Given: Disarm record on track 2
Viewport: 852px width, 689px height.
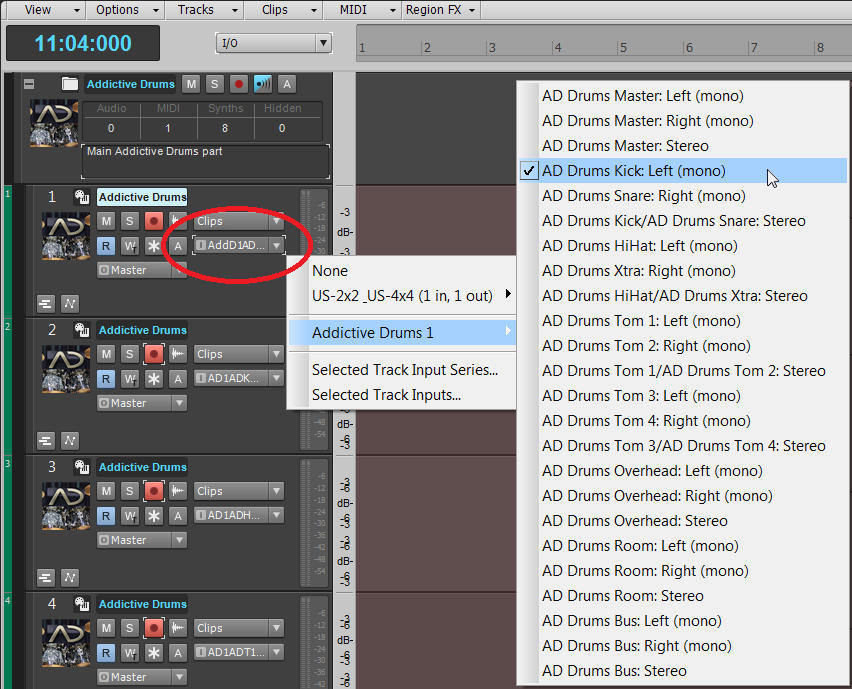Looking at the screenshot, I should [154, 354].
